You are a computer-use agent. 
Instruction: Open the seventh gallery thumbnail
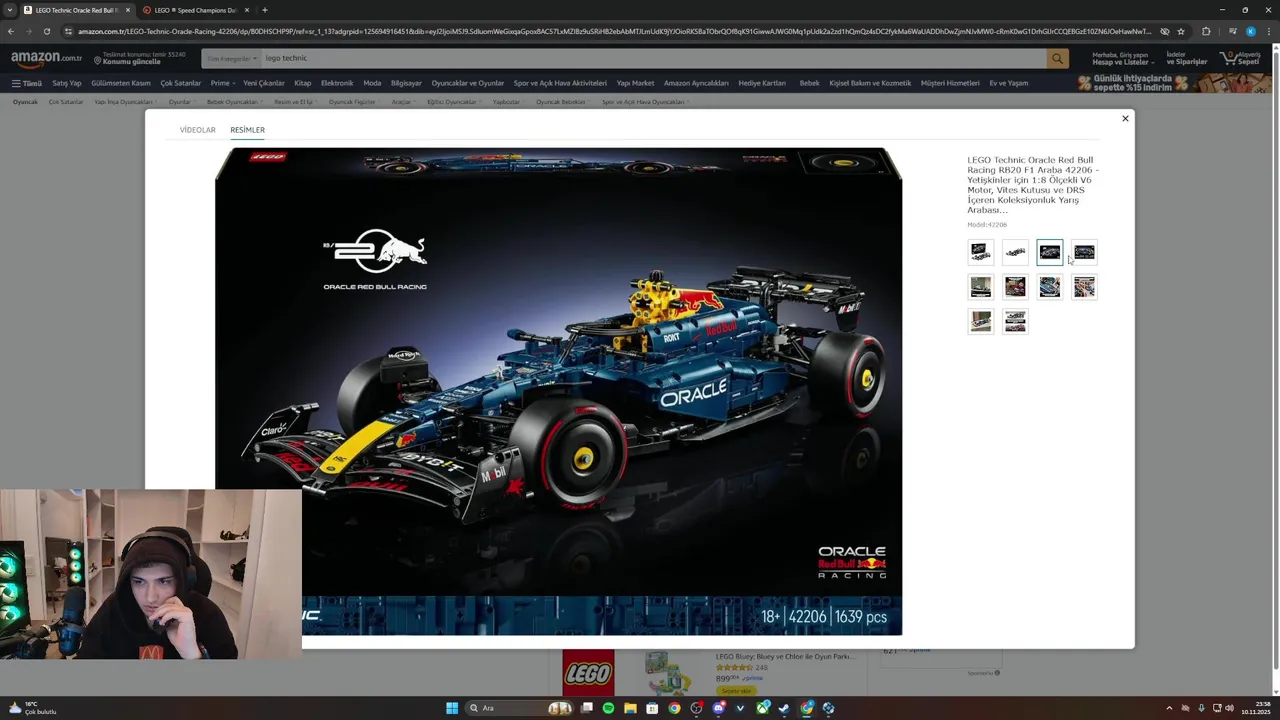click(x=1049, y=287)
